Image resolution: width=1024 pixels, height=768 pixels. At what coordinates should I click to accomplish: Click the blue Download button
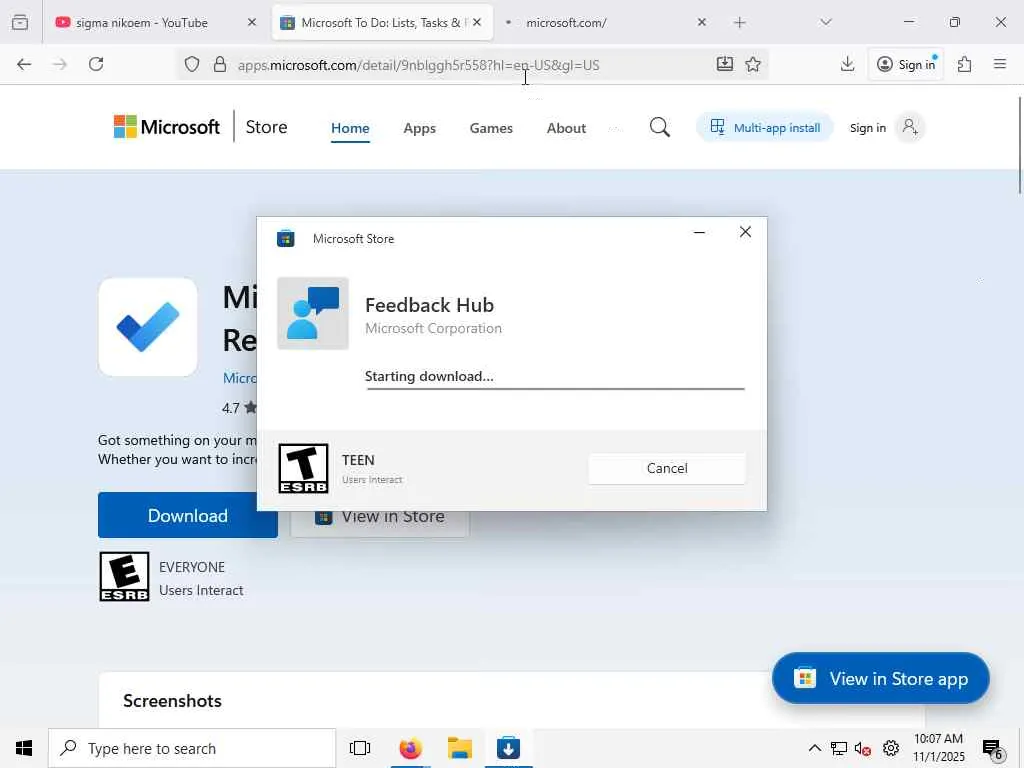pos(187,515)
